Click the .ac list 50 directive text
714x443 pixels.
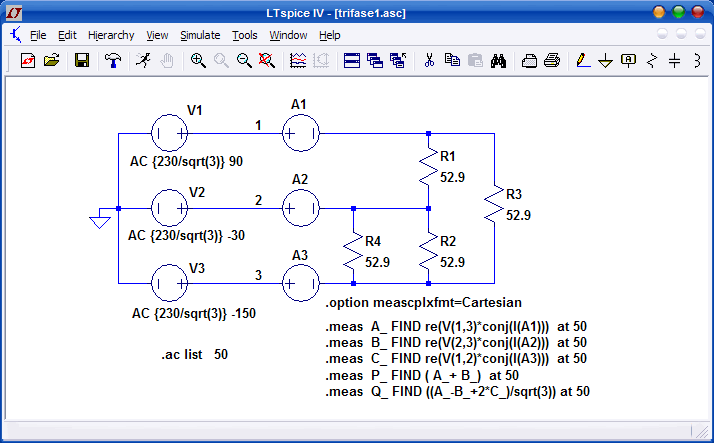tap(194, 355)
